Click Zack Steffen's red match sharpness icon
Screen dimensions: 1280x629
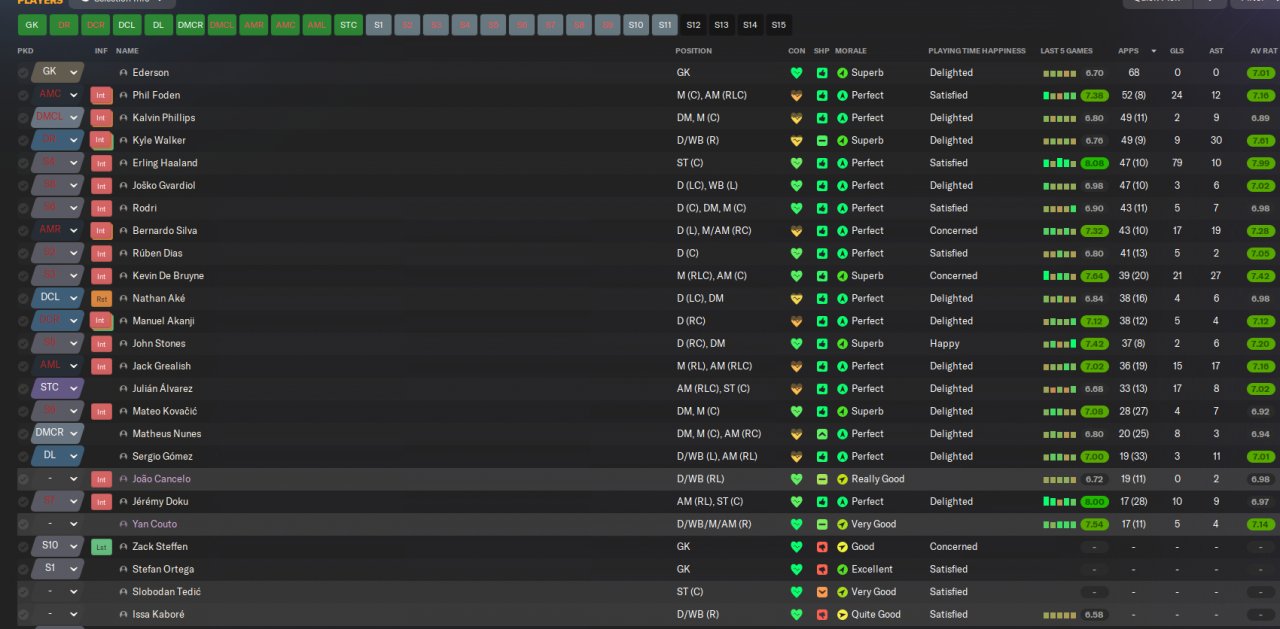pyautogui.click(x=822, y=547)
